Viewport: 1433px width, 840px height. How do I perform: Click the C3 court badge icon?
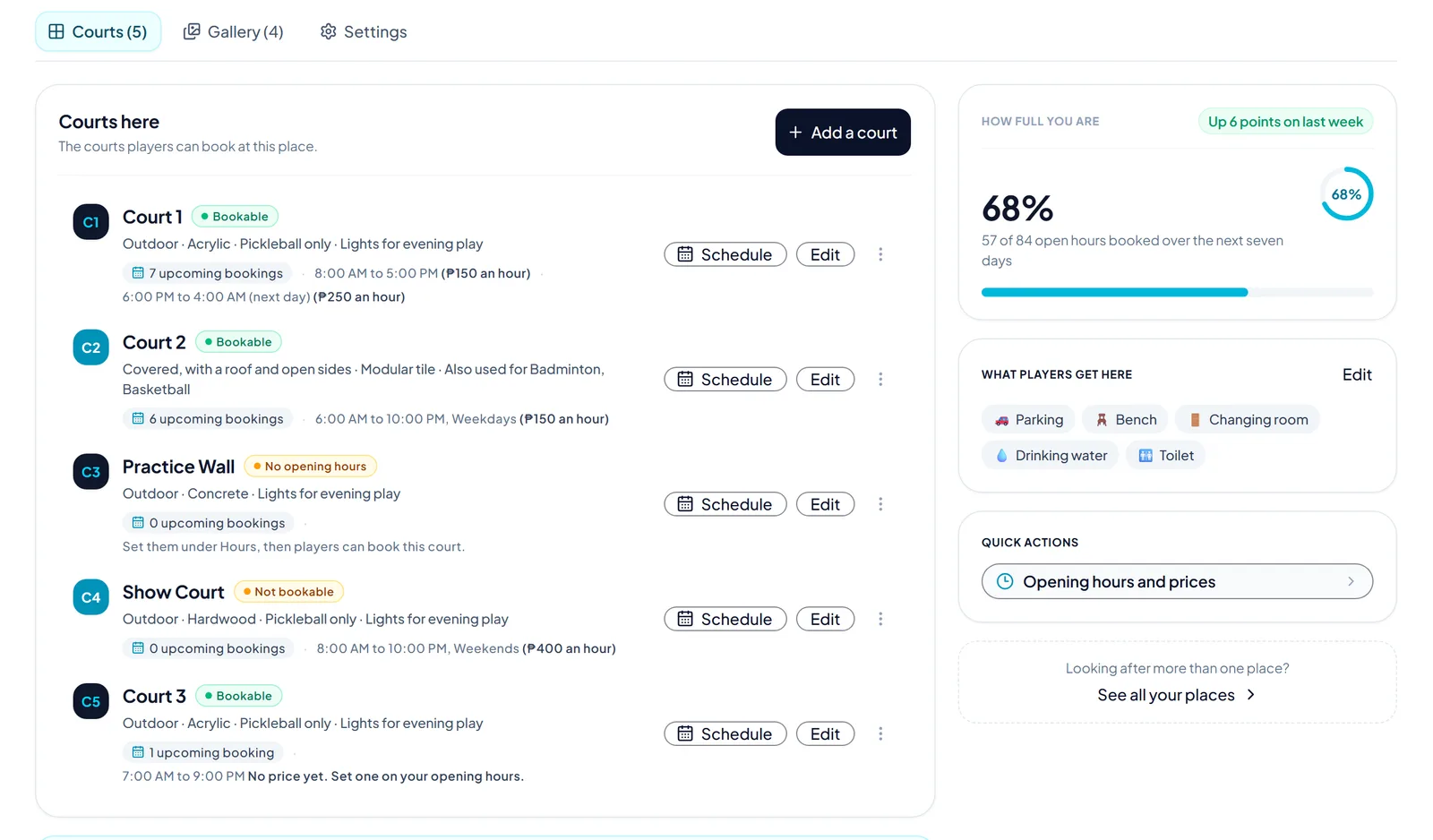coord(90,472)
